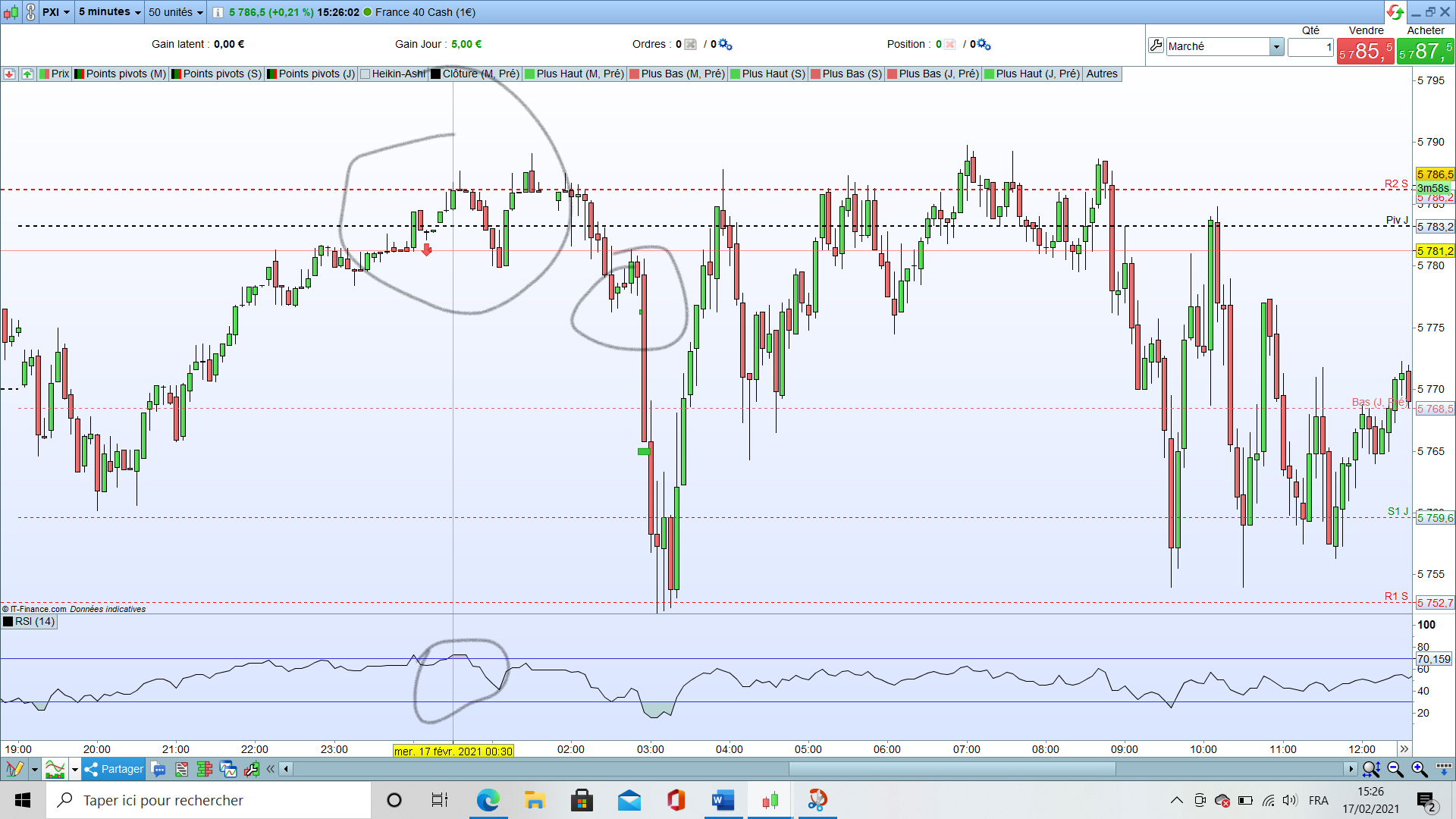Select the RSI (14) panel label
Image resolution: width=1456 pixels, height=819 pixels.
click(30, 622)
